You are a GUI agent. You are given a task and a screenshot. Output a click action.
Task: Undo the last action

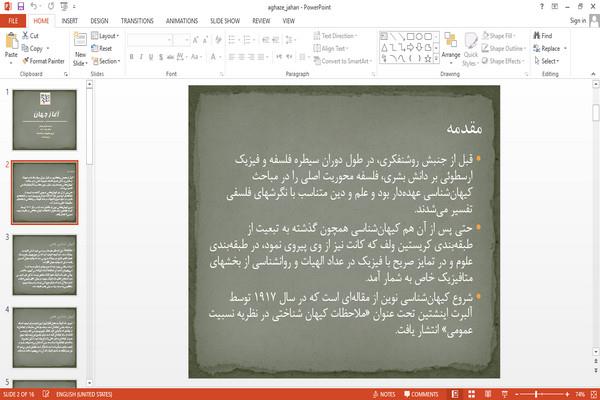(34, 7)
